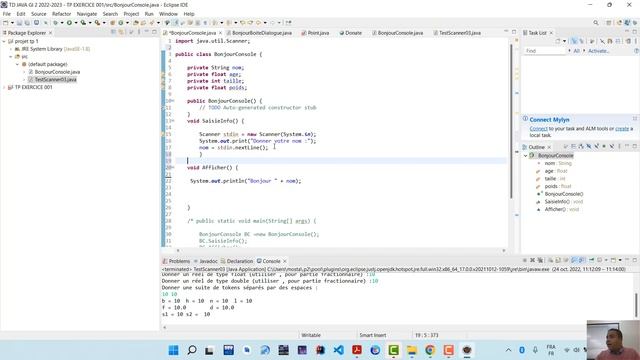
Task: Click the Open Perspective icon at top right
Action: click(x=609, y=22)
